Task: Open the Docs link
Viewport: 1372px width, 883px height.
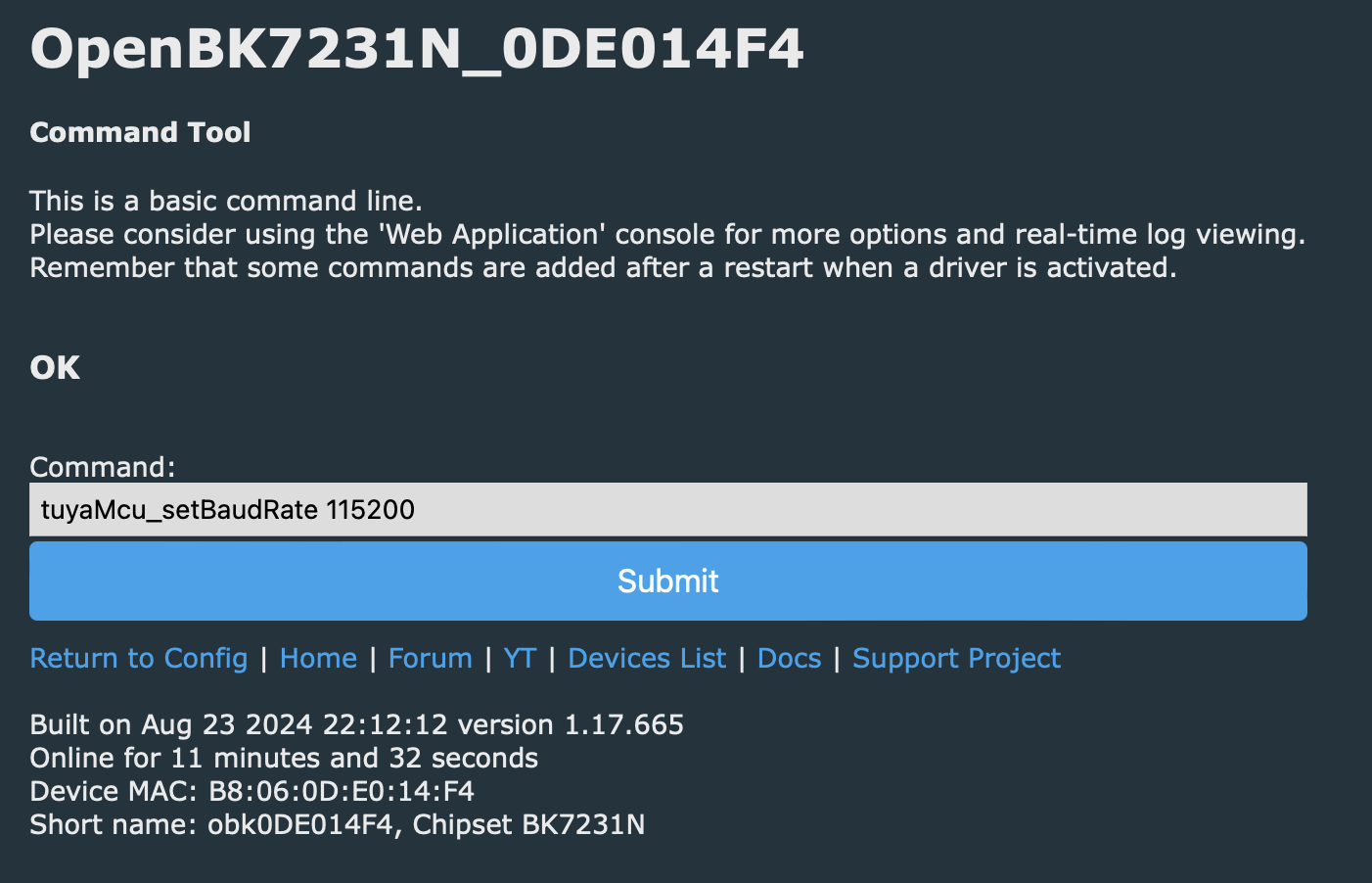Action: coord(790,658)
